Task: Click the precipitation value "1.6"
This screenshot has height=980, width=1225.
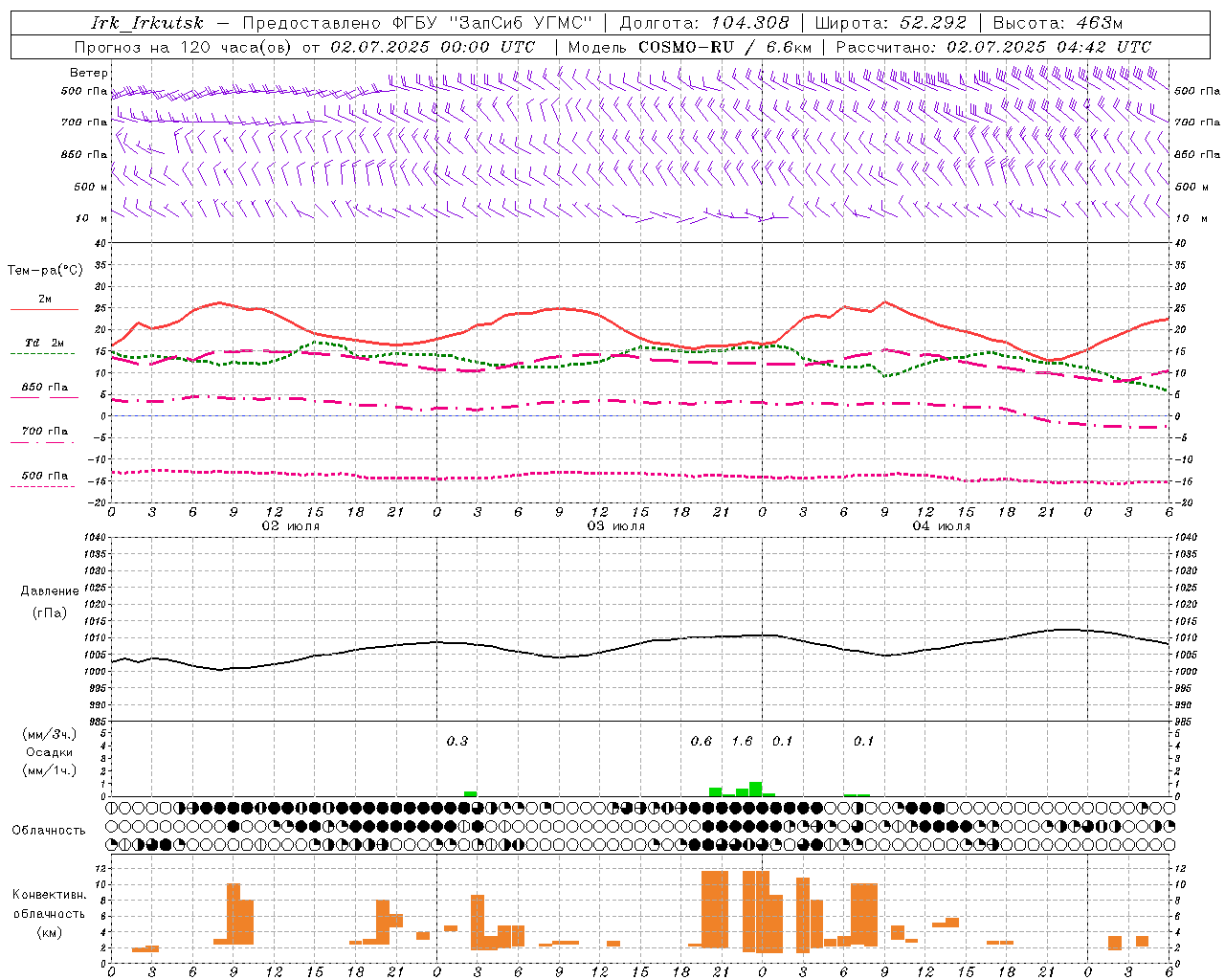Action: (742, 741)
